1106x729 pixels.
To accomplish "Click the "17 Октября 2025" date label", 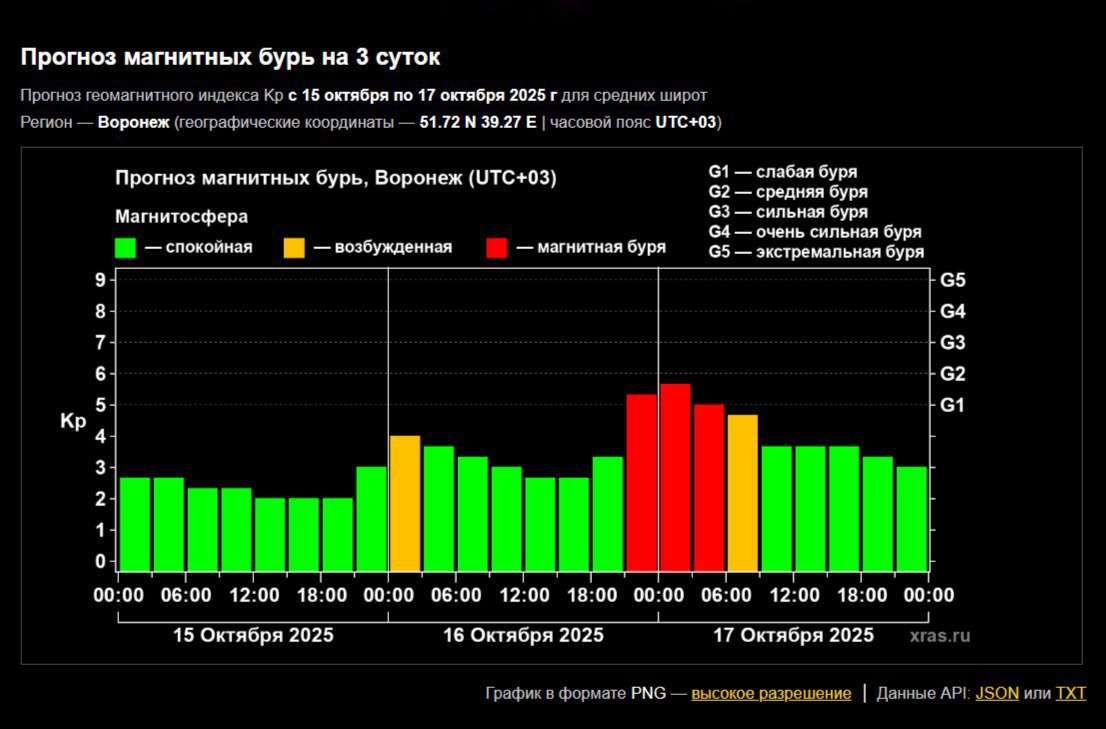I will 793,635.
